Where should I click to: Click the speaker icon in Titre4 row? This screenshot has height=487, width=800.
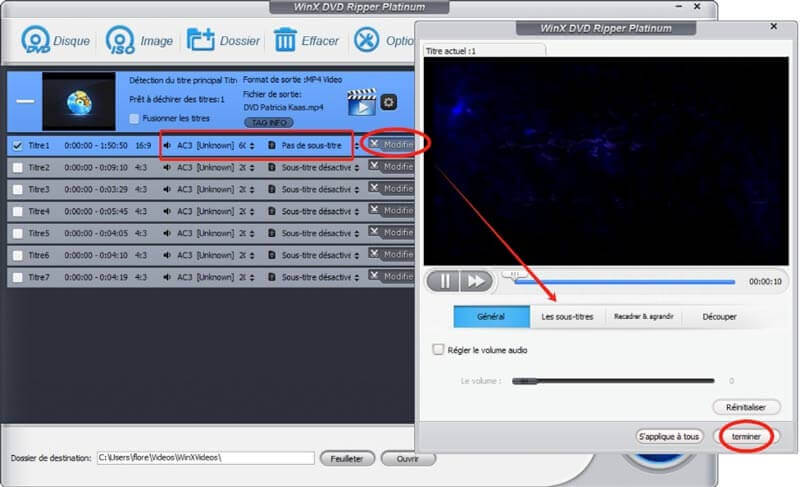[x=167, y=211]
